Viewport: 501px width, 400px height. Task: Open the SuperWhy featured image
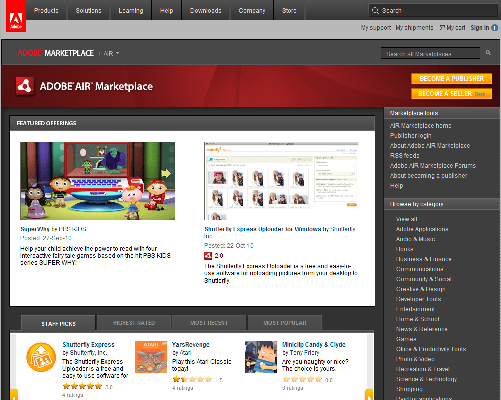97,181
